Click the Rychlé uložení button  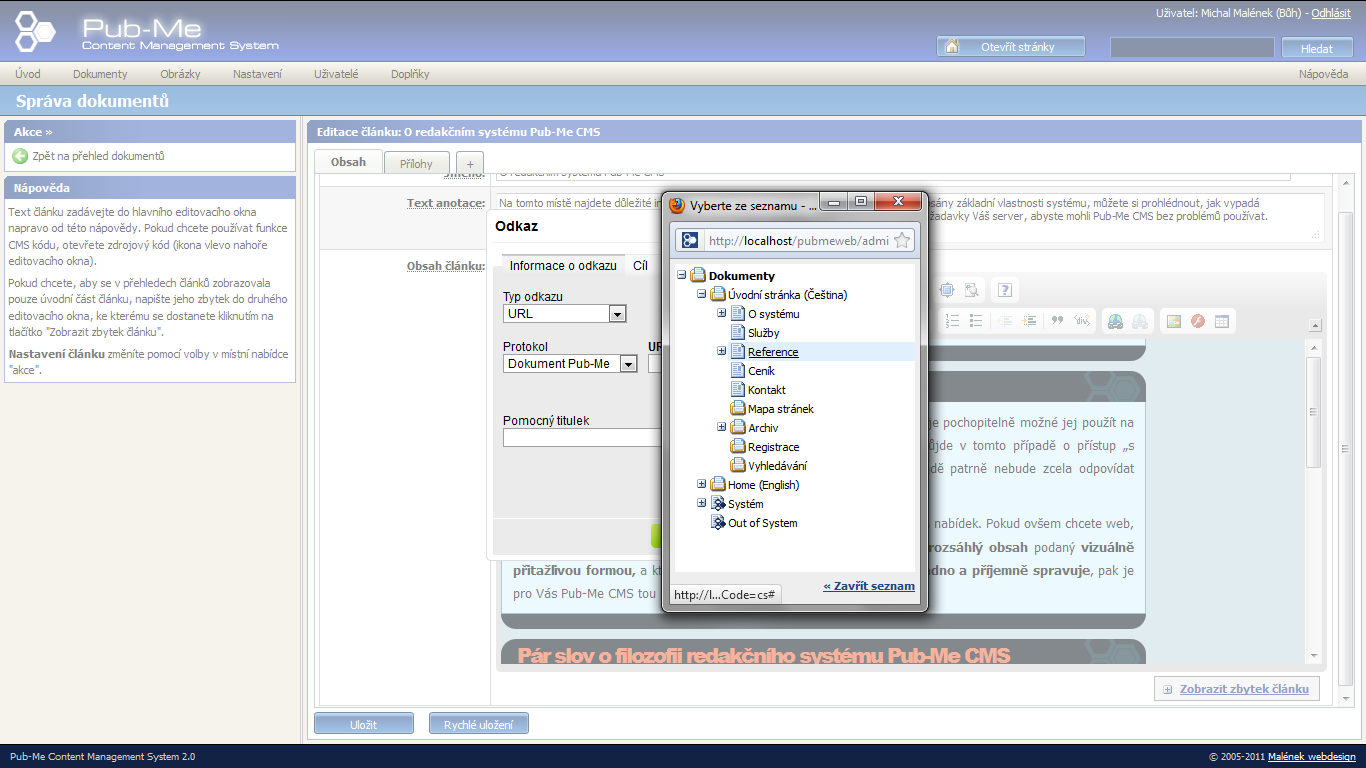pyautogui.click(x=479, y=724)
